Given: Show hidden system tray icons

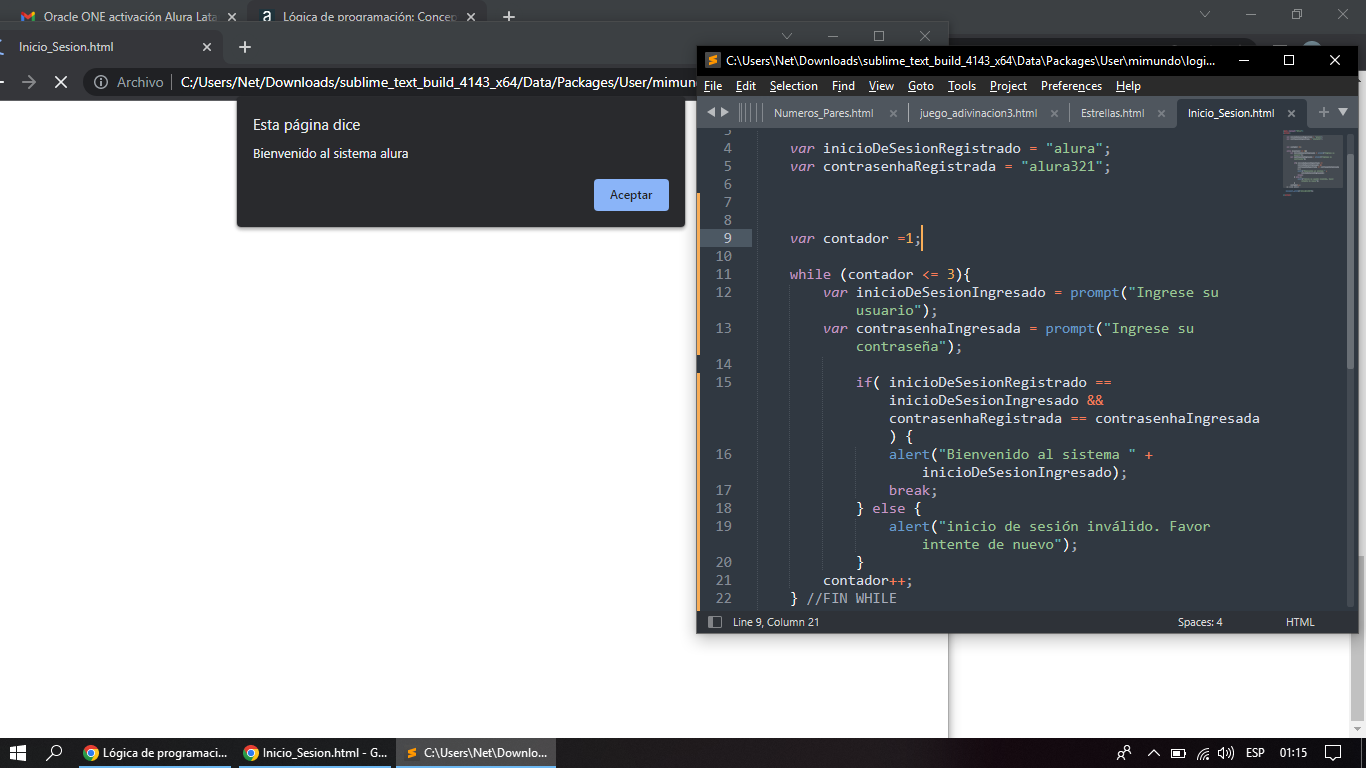Looking at the screenshot, I should 1153,753.
